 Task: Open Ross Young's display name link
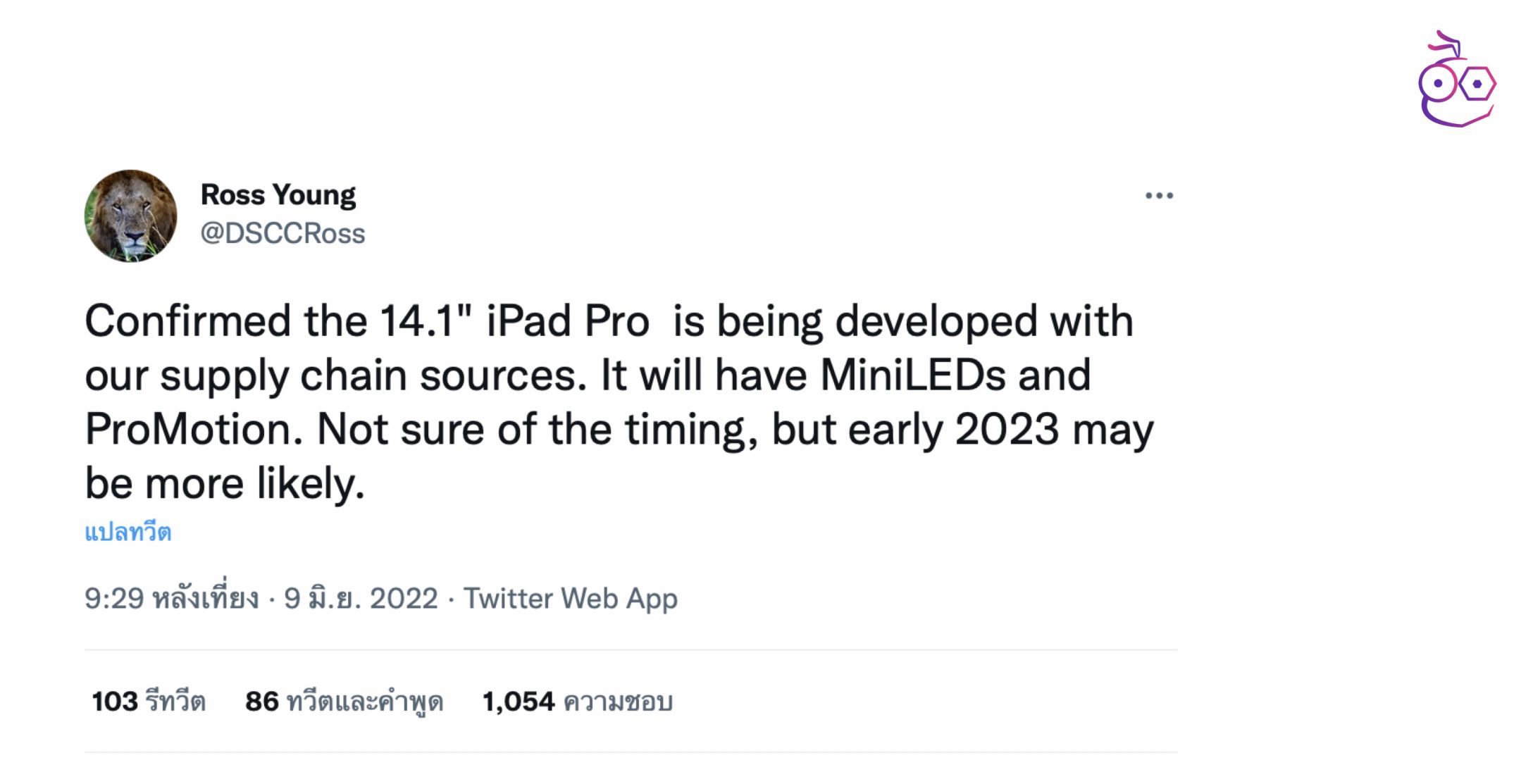tap(278, 194)
